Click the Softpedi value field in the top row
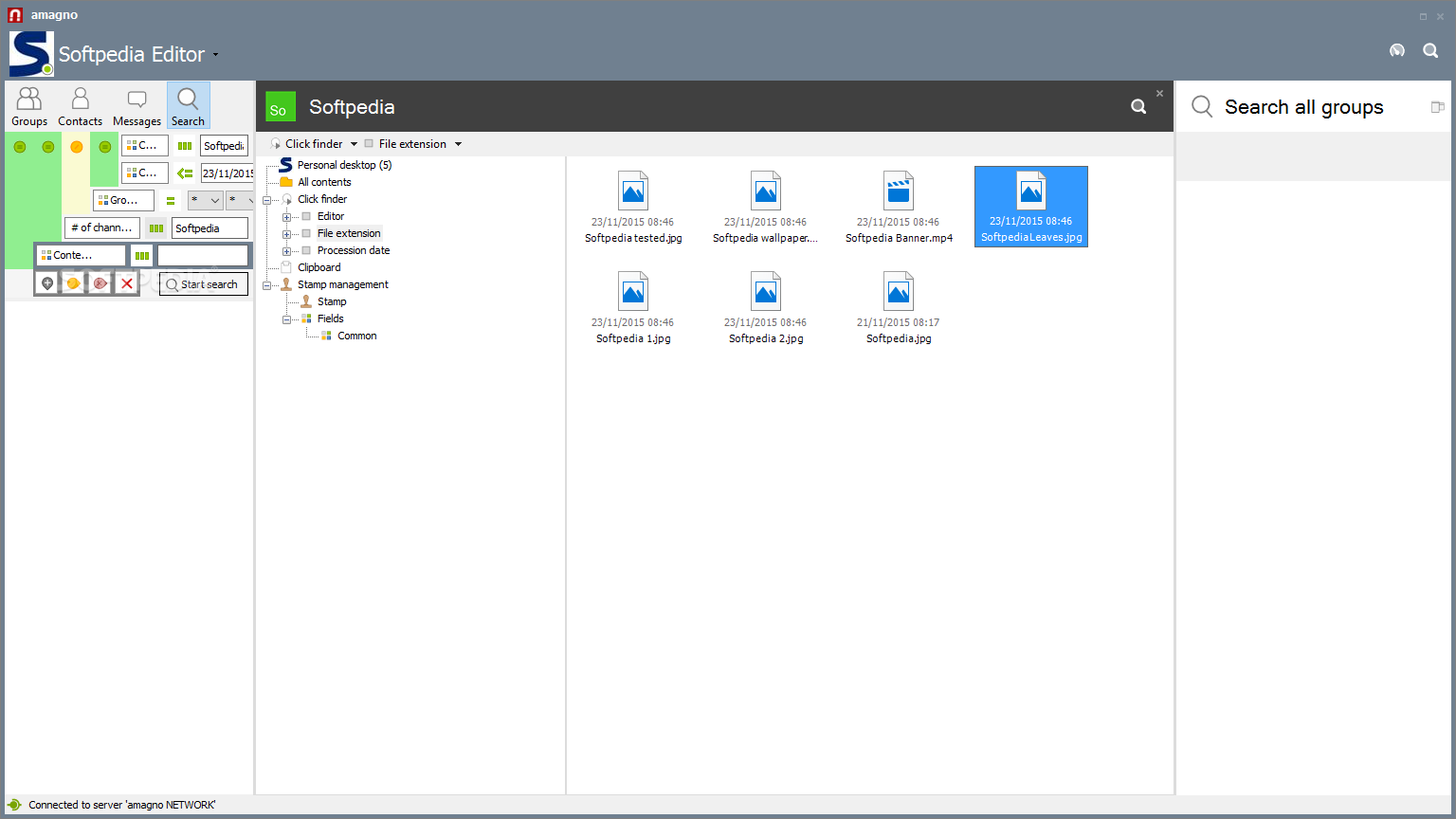1456x819 pixels. (x=225, y=146)
